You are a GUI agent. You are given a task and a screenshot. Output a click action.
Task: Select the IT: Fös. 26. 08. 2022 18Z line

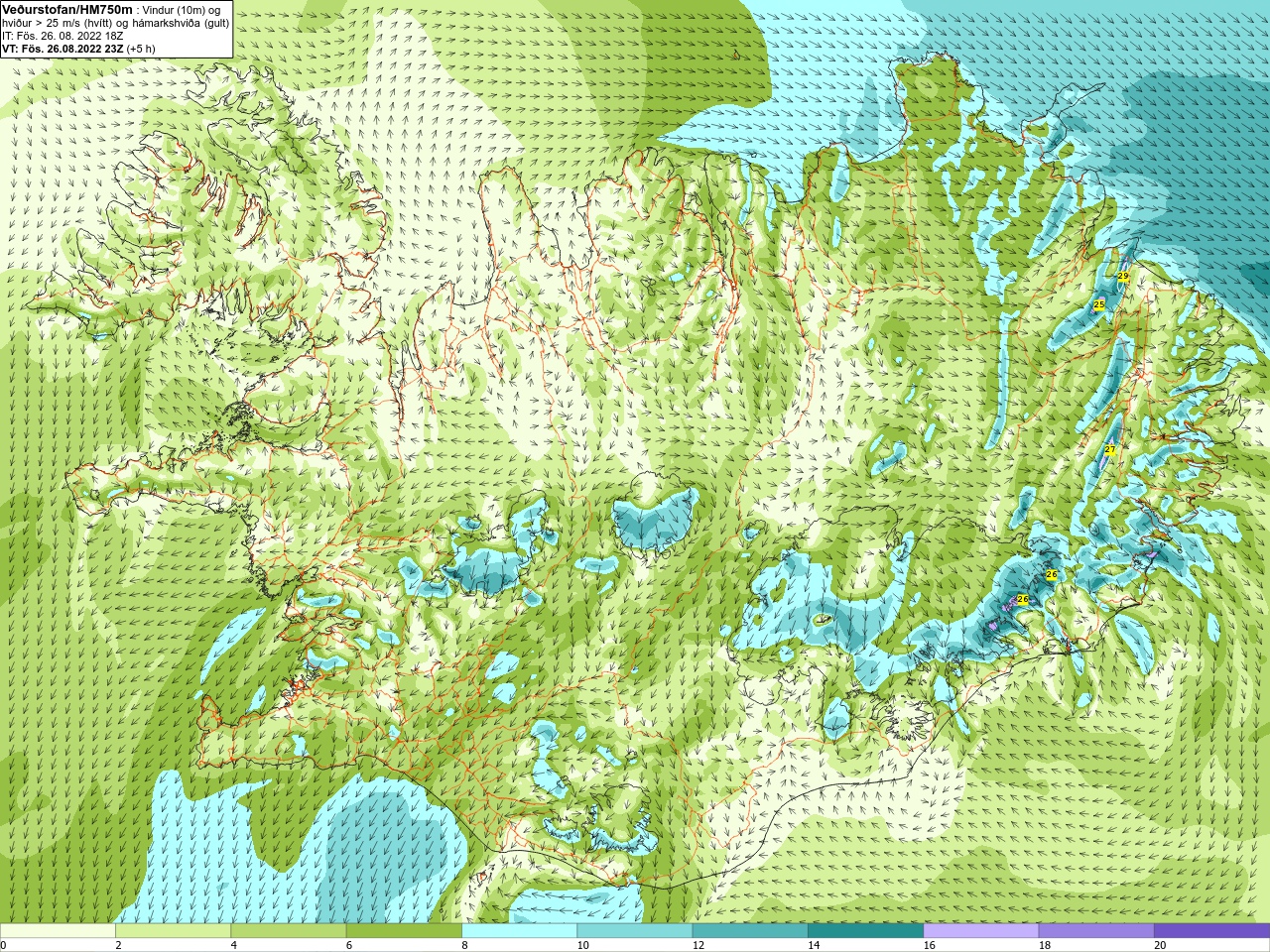[x=63, y=36]
